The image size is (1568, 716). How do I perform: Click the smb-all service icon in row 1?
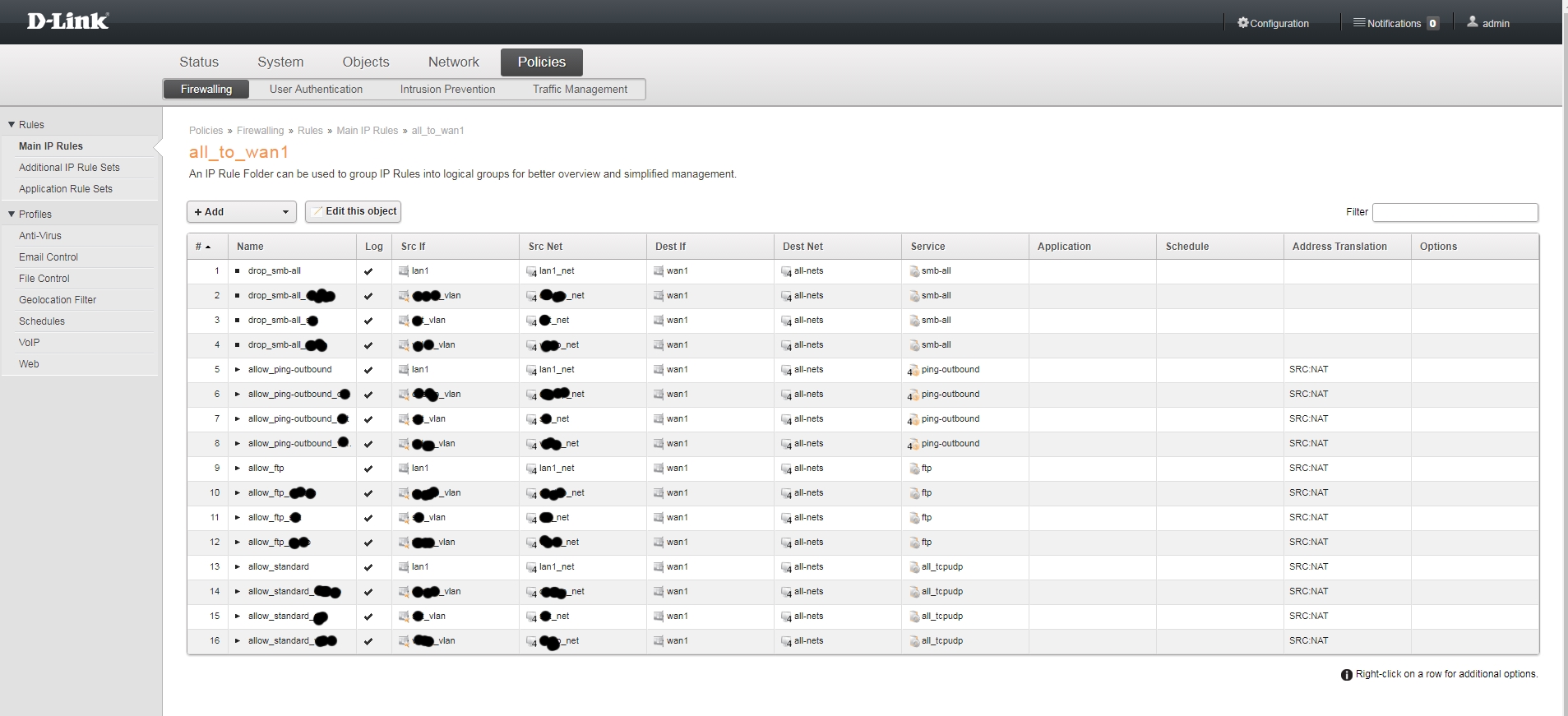pyautogui.click(x=914, y=271)
